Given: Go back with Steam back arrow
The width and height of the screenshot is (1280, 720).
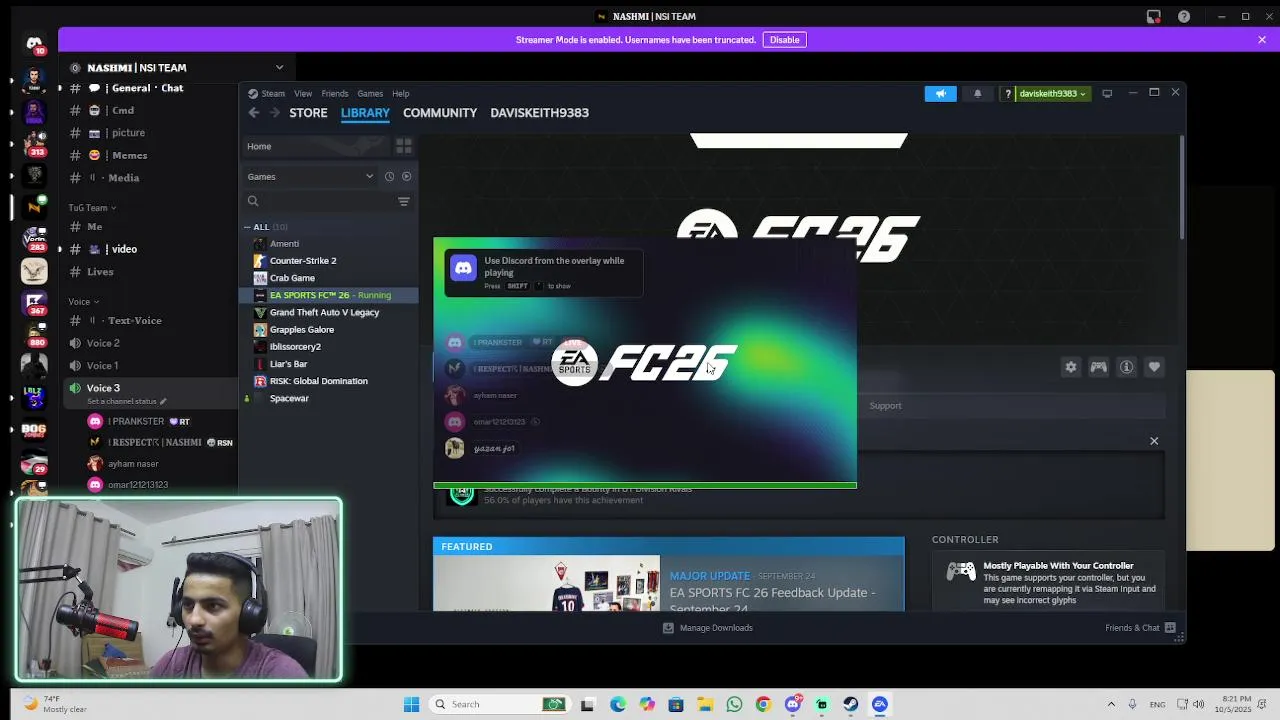Looking at the screenshot, I should pyautogui.click(x=254, y=113).
